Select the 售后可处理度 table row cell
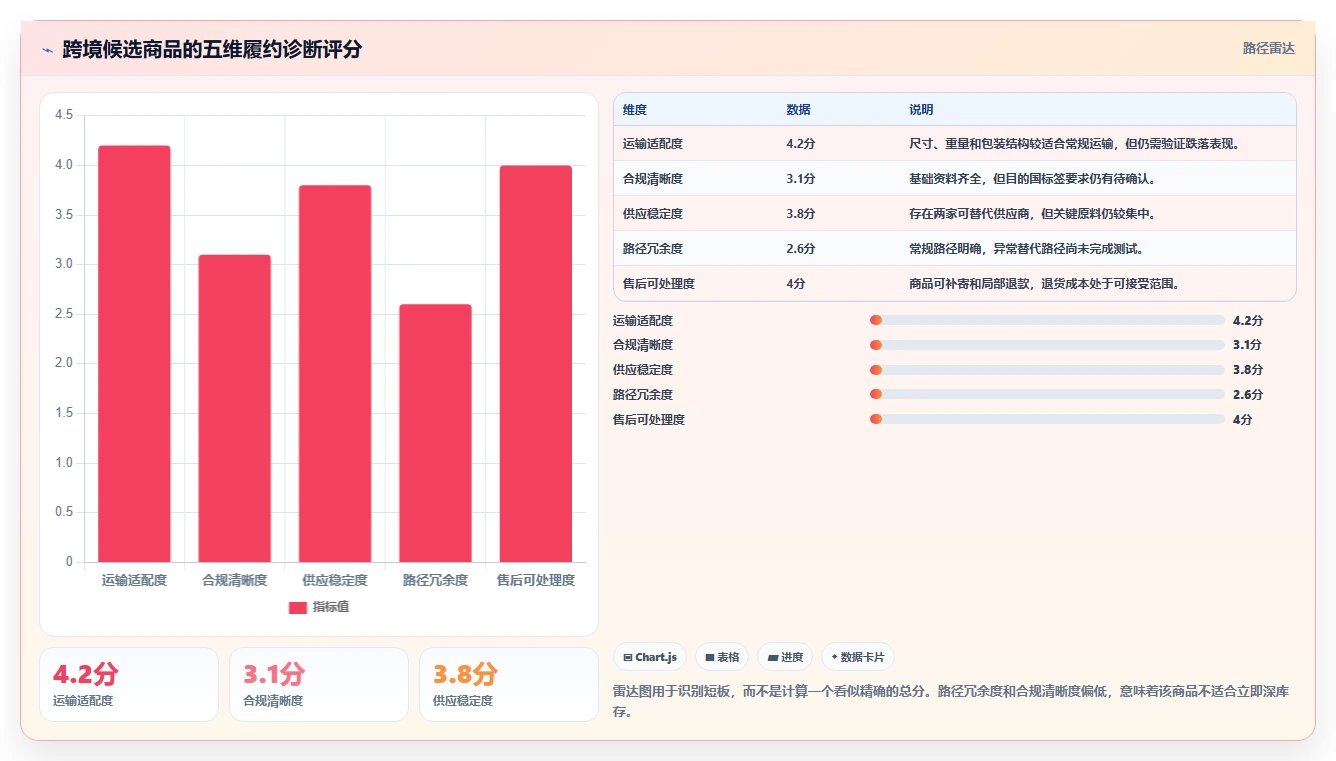The image size is (1336, 761). [659, 284]
